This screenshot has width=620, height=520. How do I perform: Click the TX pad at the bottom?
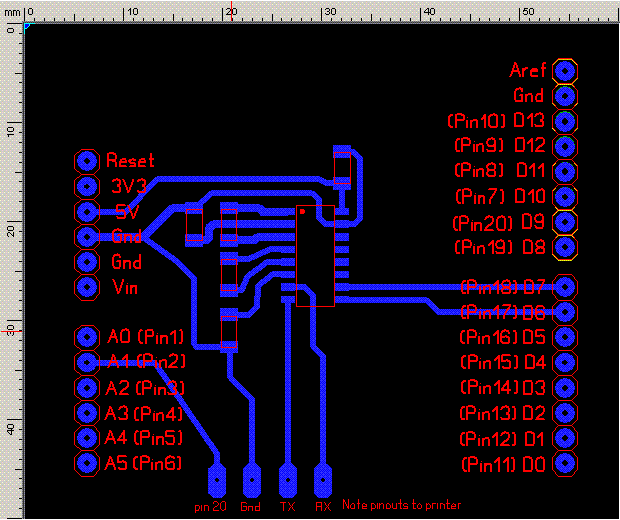(x=288, y=481)
